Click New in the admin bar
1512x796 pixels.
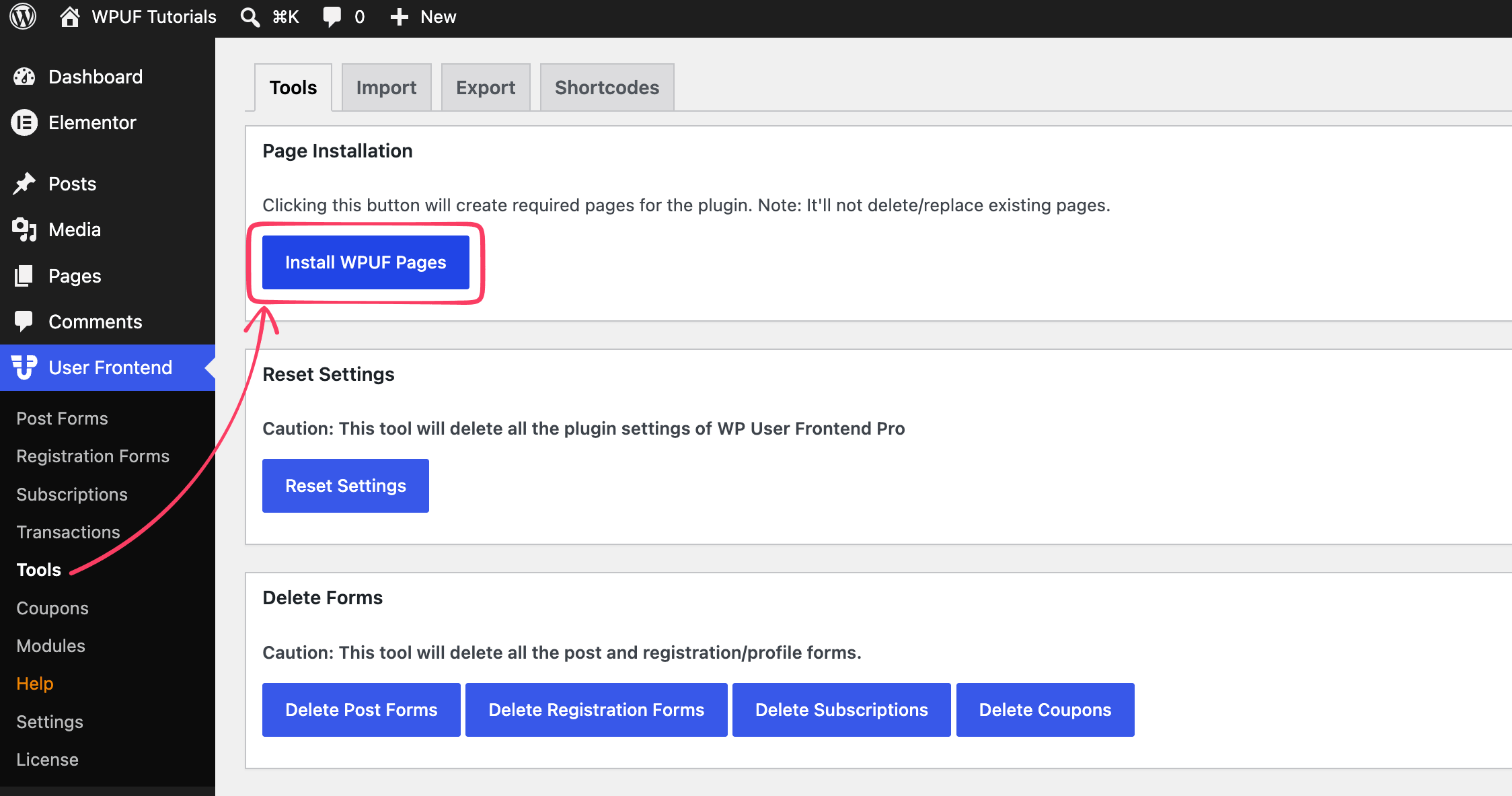[438, 17]
